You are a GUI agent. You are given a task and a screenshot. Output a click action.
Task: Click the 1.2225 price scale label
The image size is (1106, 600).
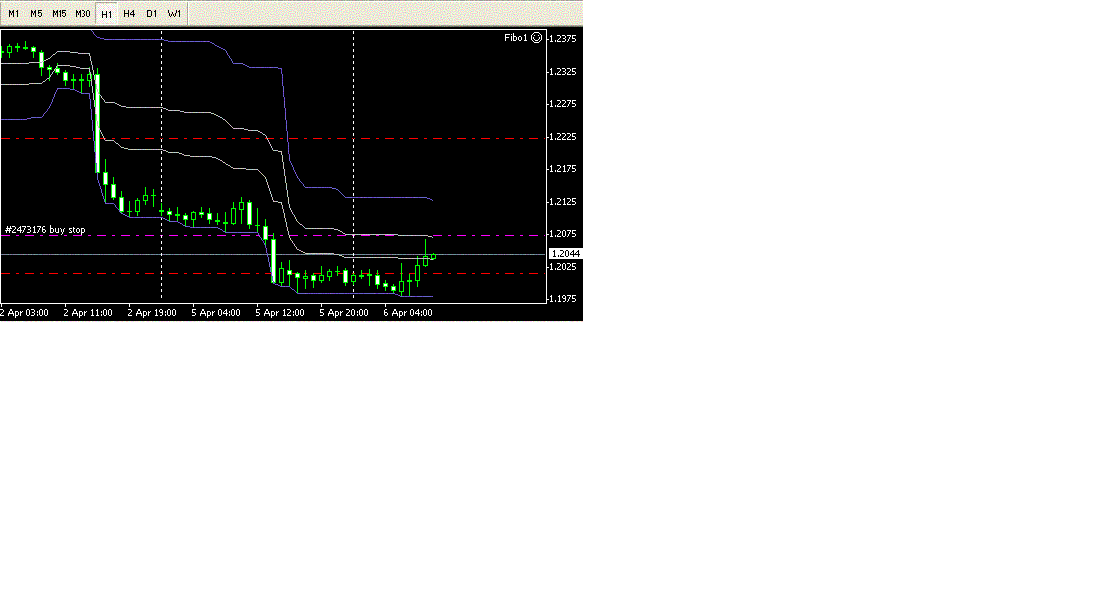tap(563, 137)
